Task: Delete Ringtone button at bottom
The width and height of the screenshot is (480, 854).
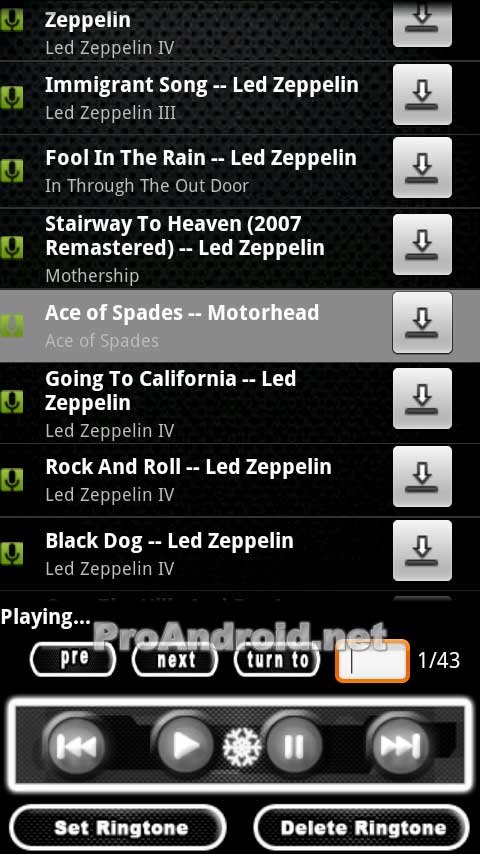Action: coord(361,827)
